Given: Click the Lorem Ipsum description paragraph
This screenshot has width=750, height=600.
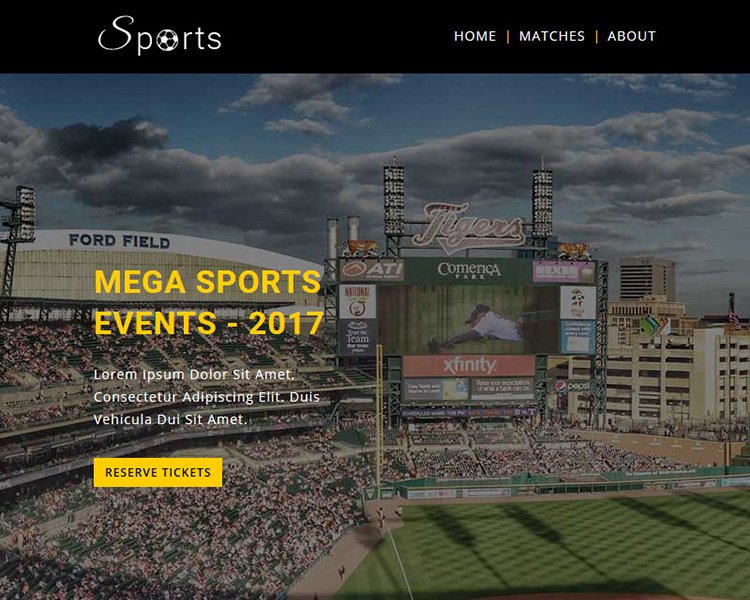Looking at the screenshot, I should tap(207, 397).
